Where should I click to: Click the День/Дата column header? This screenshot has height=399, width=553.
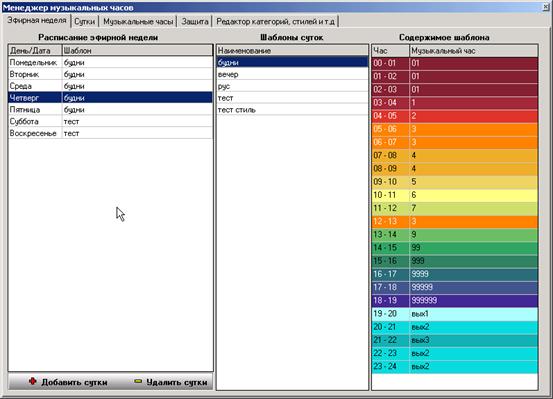35,50
